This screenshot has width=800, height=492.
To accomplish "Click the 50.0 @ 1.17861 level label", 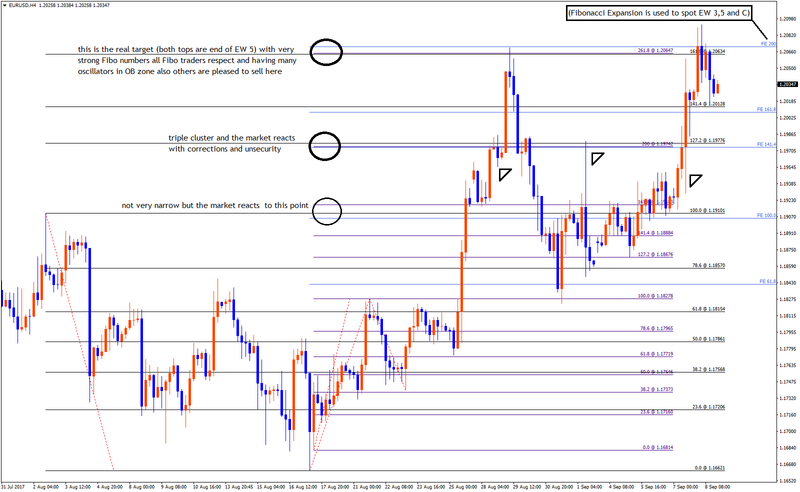I will point(708,339).
